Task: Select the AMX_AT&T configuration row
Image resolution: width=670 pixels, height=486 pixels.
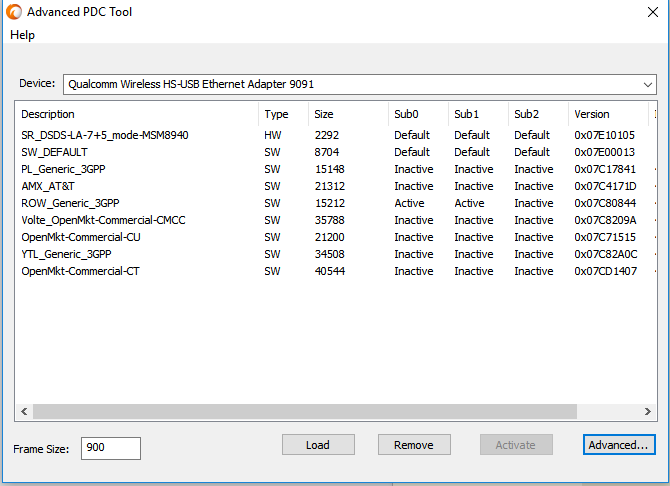Action: tap(336, 186)
